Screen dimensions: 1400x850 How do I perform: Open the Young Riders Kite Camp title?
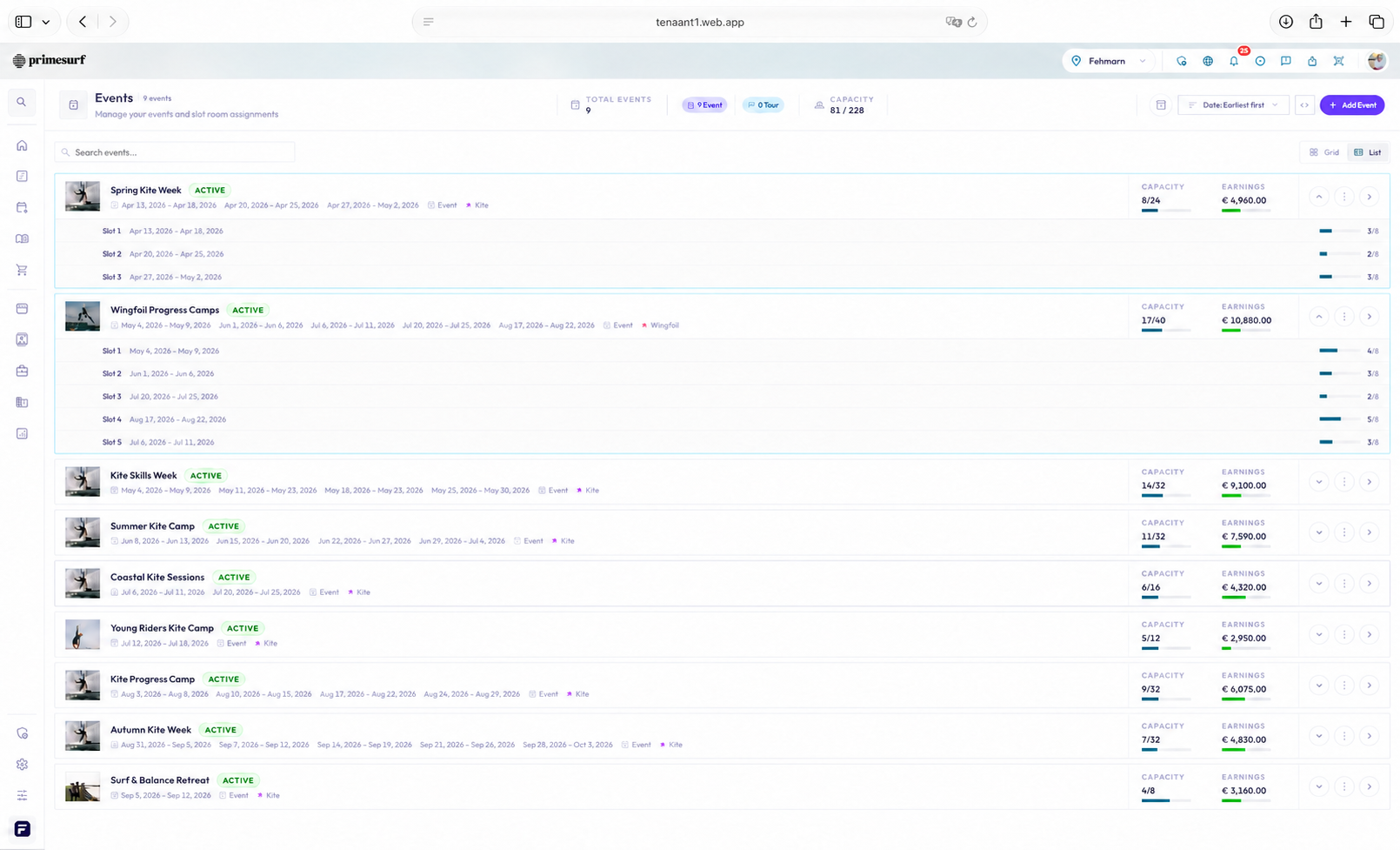(162, 628)
